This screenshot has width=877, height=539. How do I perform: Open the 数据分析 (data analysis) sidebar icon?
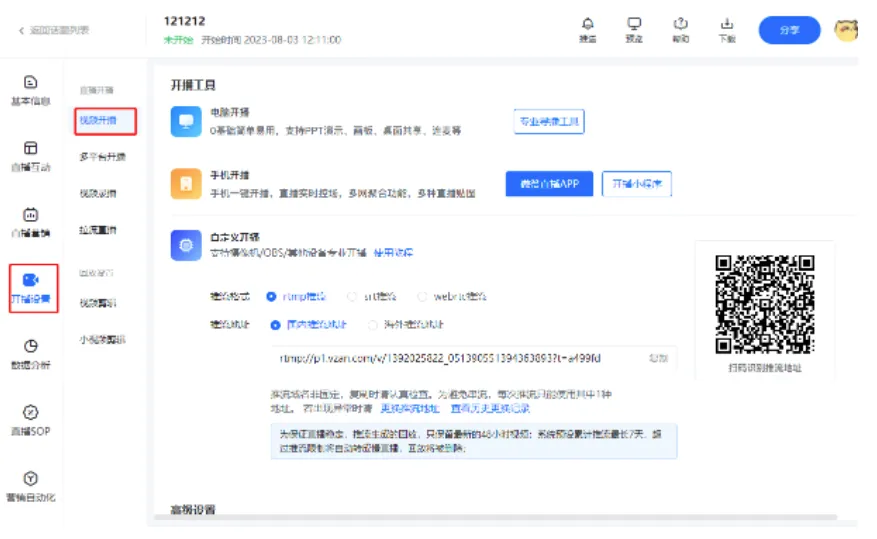pos(30,346)
